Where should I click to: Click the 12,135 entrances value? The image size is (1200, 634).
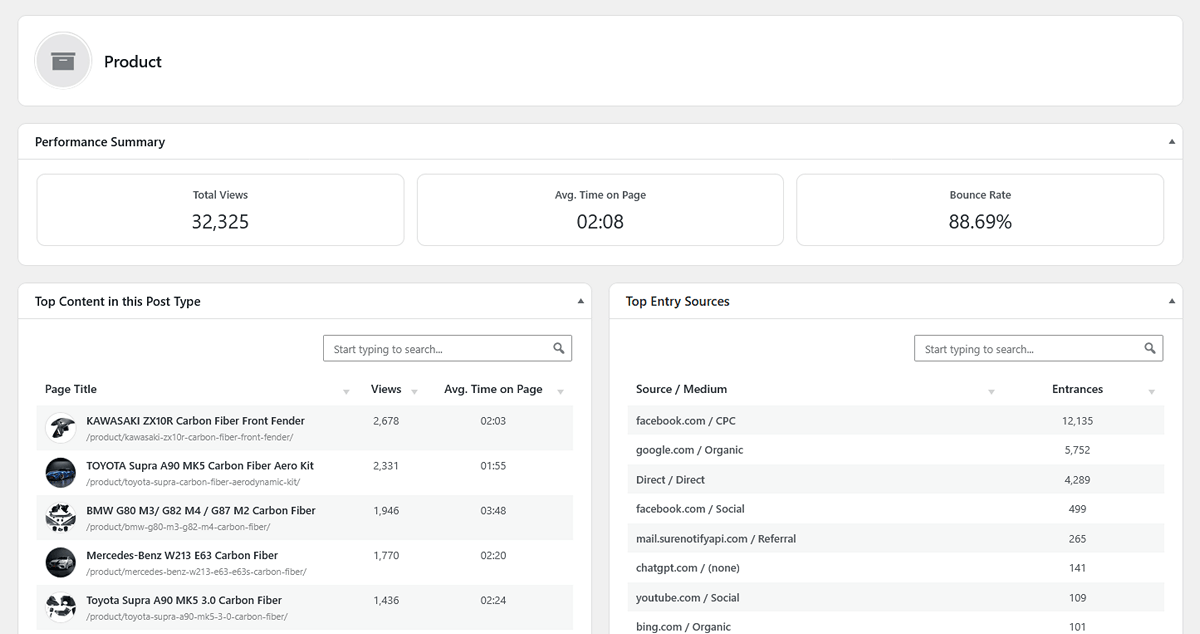(1077, 421)
